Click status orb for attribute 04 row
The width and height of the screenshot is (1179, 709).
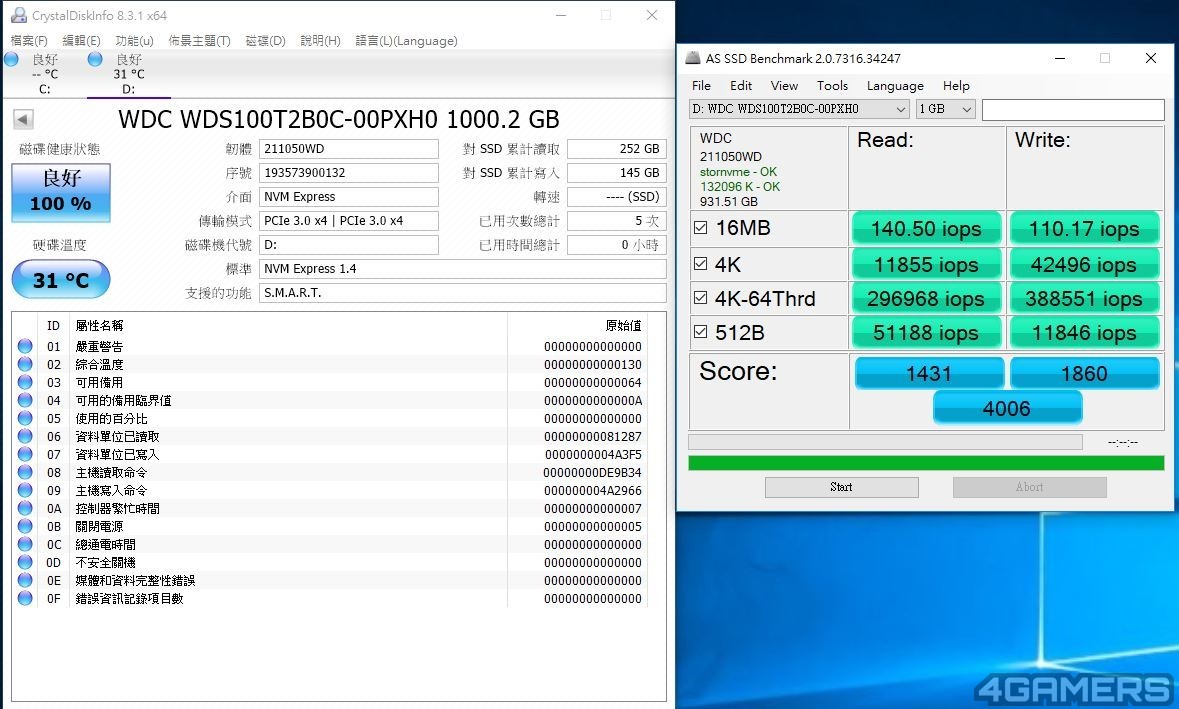click(26, 401)
